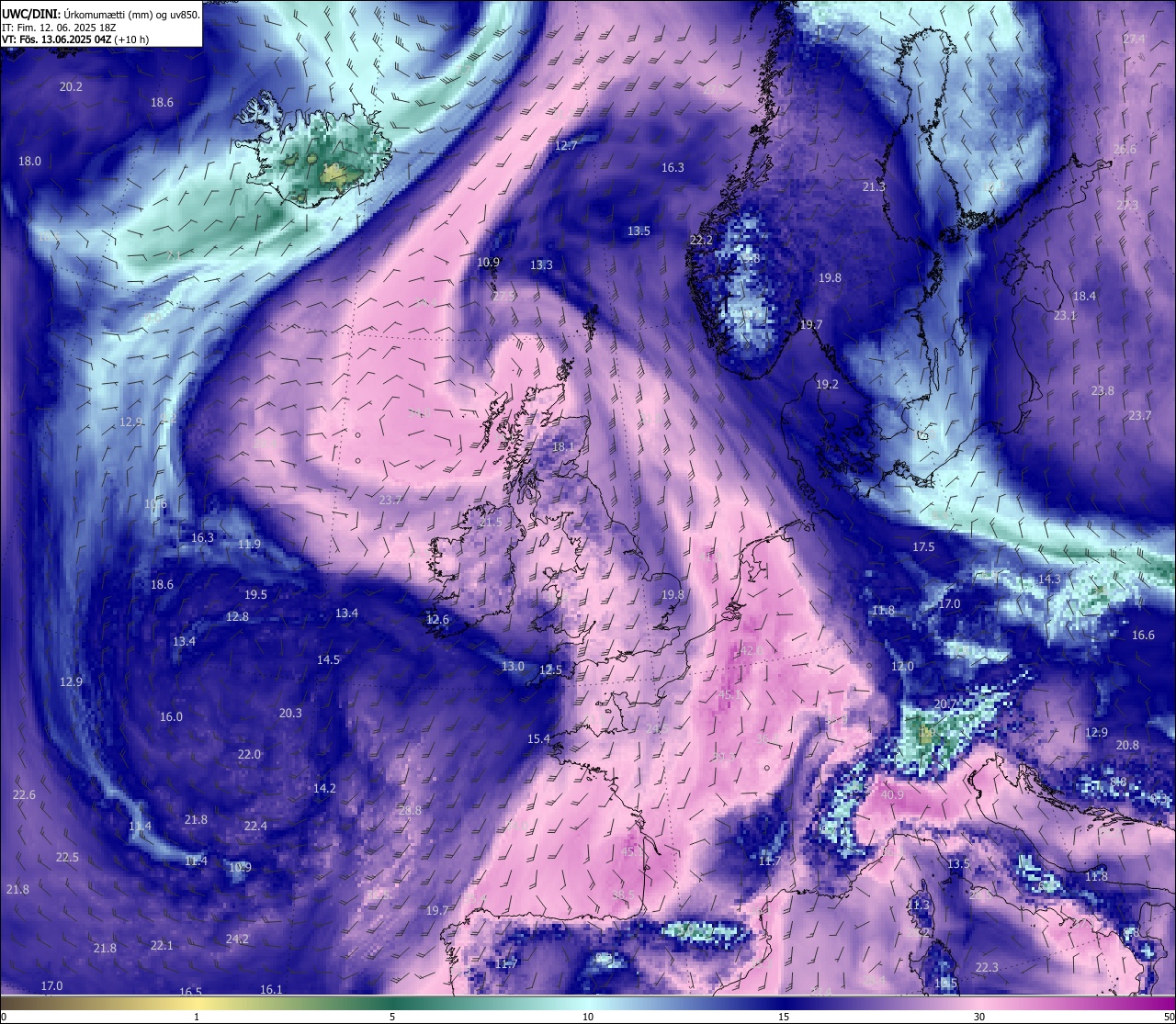
Task: Click the map value '13.0'
Action: pyautogui.click(x=513, y=666)
